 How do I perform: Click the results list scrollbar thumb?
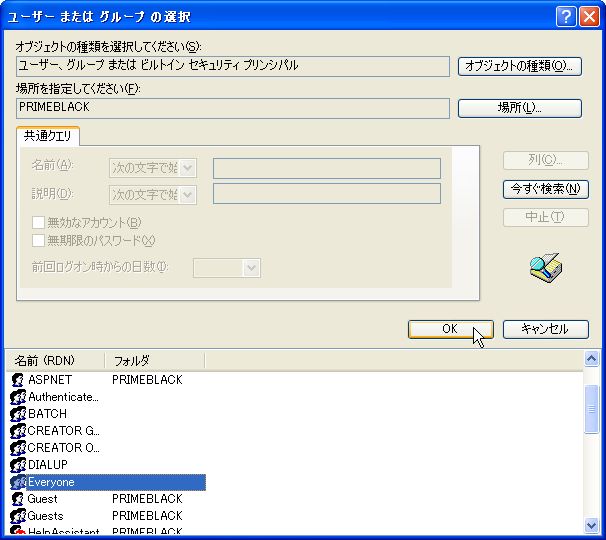[591, 409]
